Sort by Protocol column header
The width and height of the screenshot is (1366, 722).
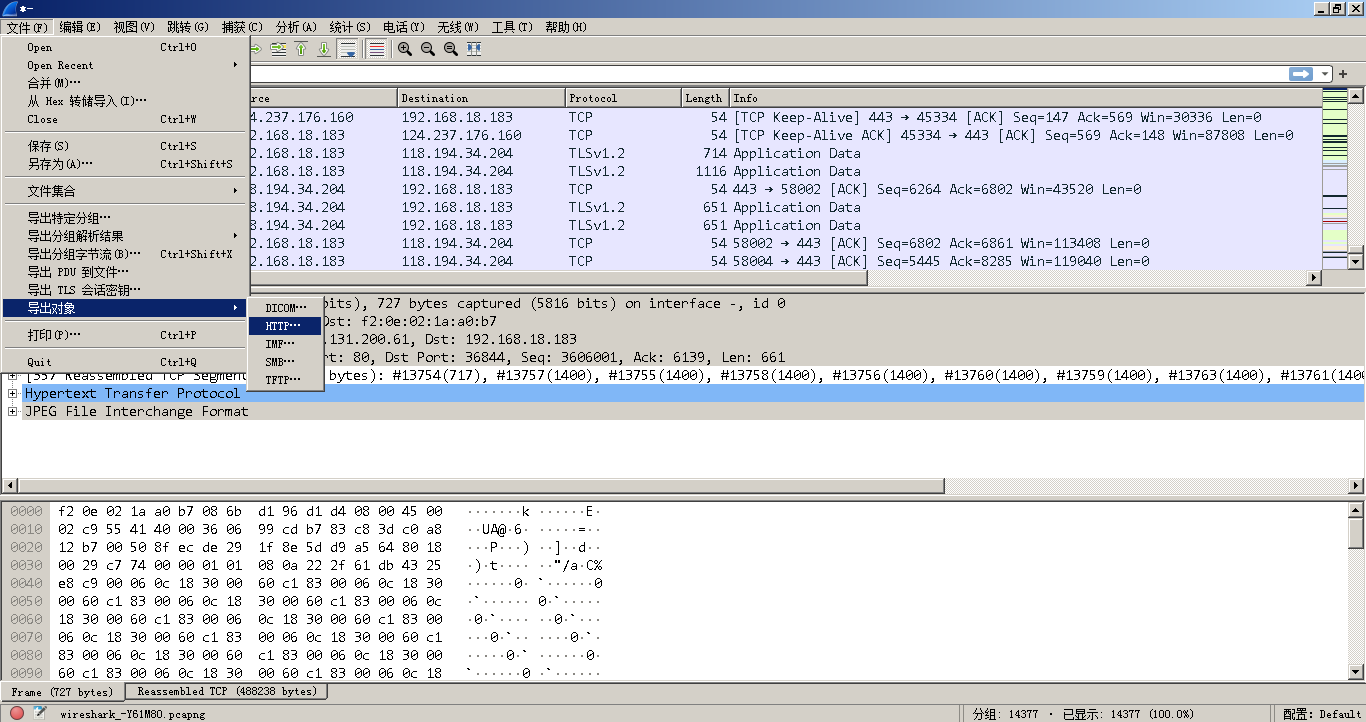pos(622,98)
